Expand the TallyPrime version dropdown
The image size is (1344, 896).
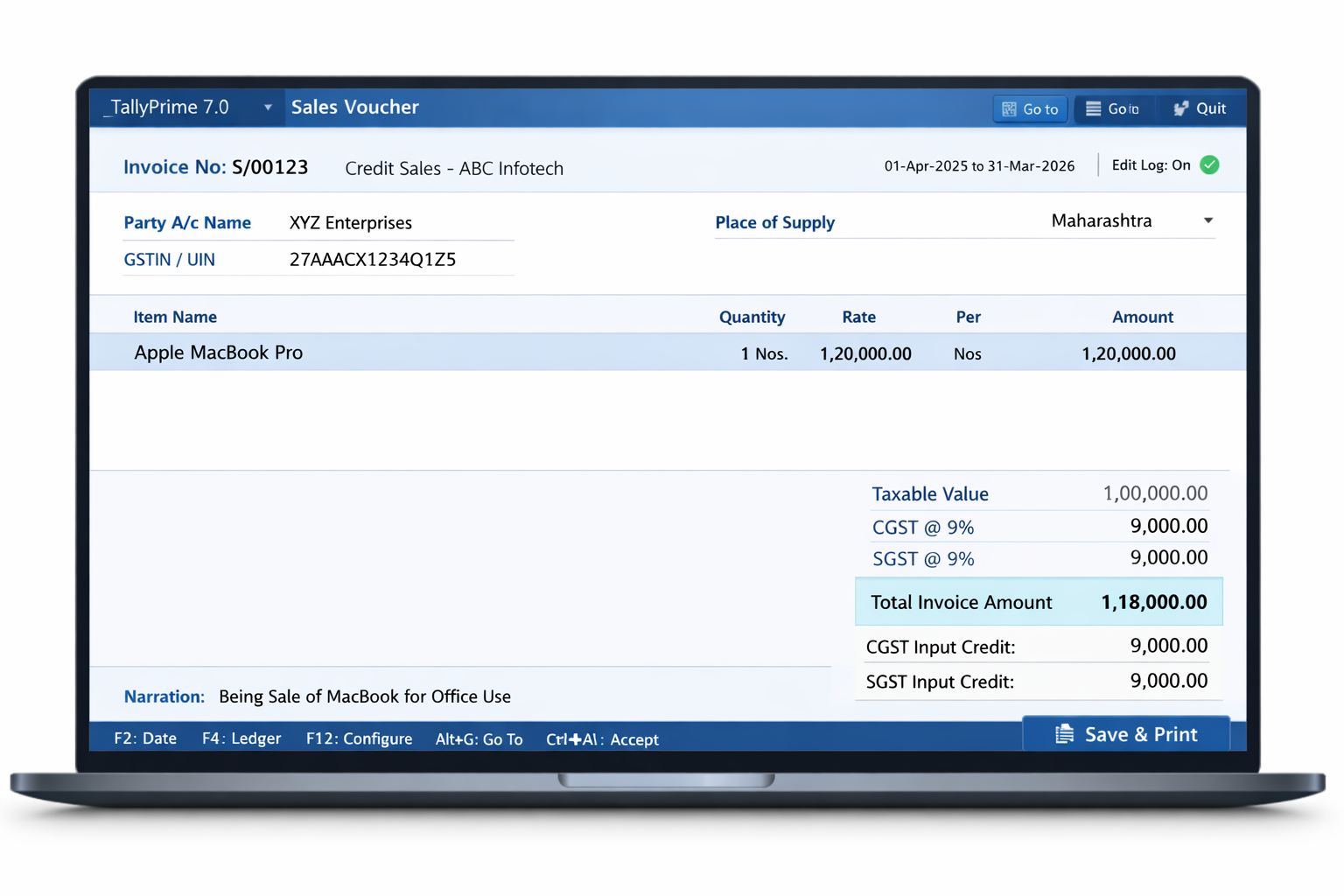[x=269, y=107]
